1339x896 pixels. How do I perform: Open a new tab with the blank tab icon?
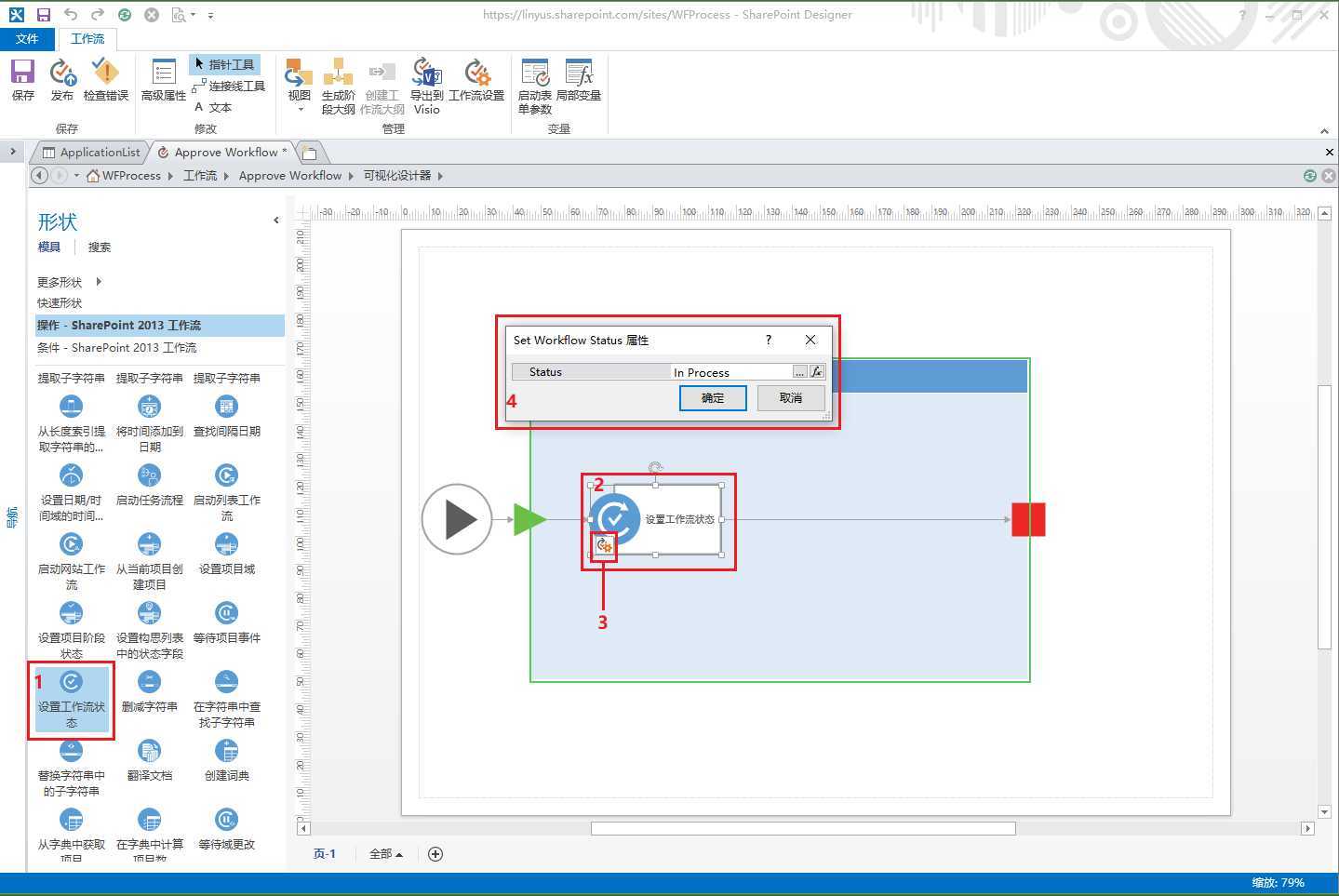click(310, 153)
